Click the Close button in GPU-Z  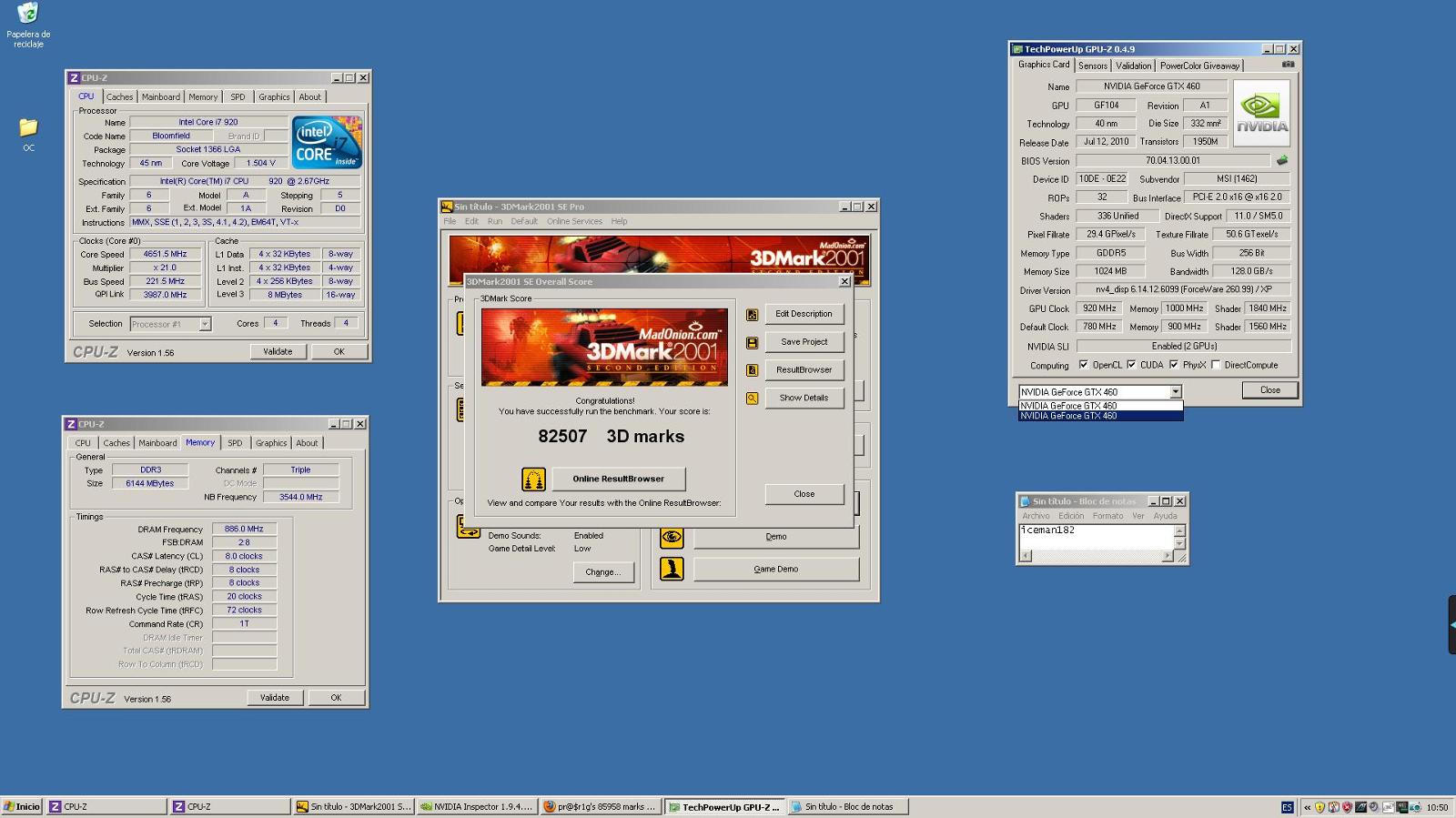[1270, 389]
